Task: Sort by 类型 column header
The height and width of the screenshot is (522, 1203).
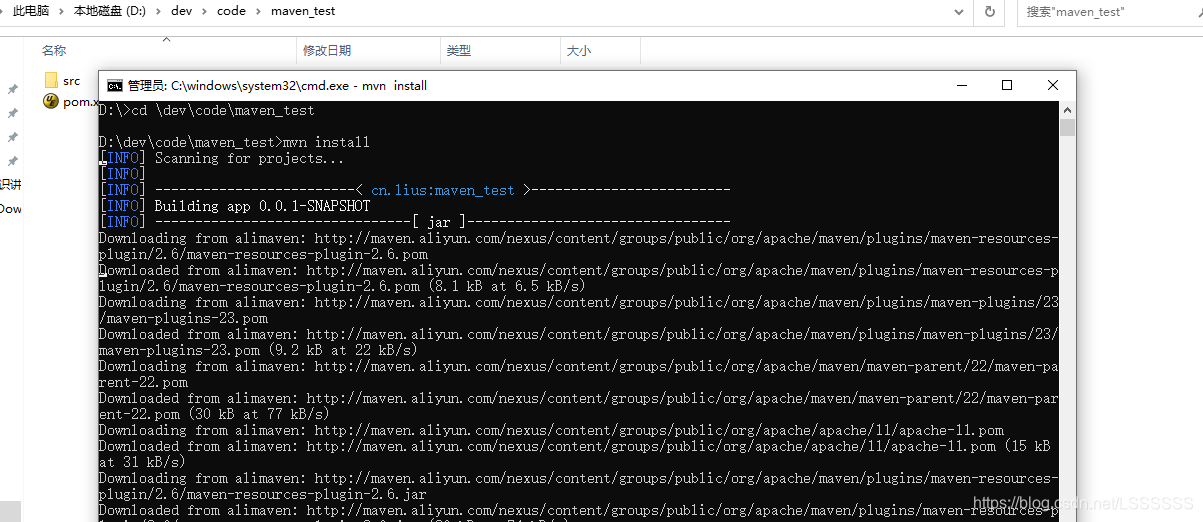Action: click(x=458, y=51)
